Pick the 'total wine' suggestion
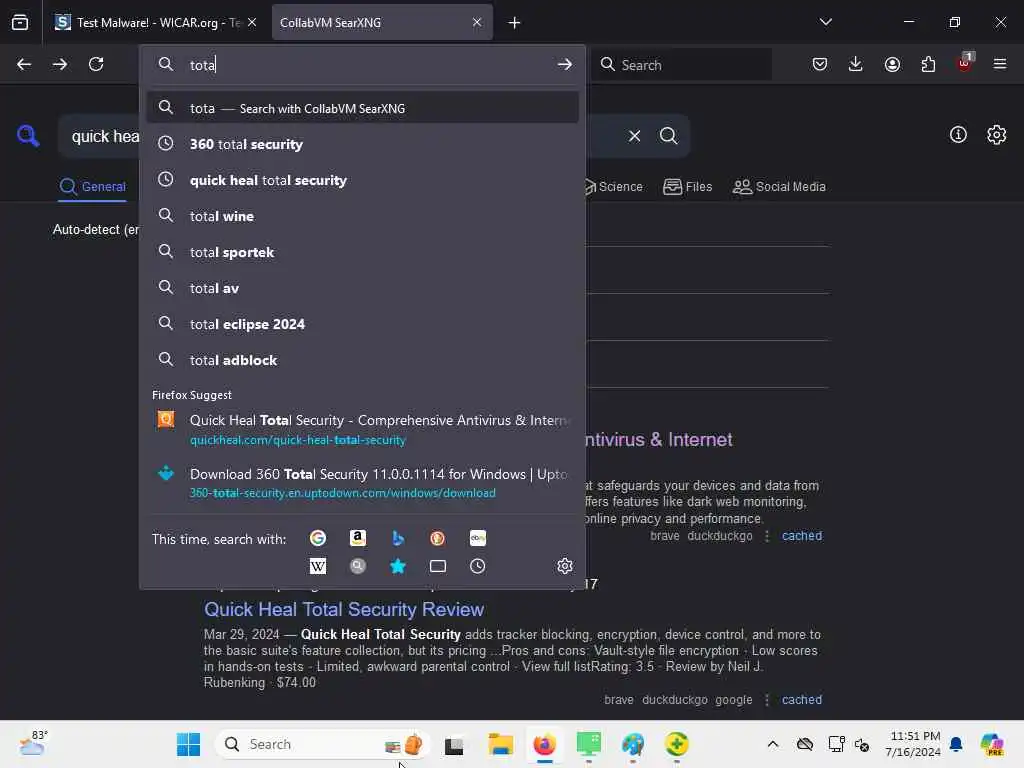This screenshot has width=1024, height=768. [363, 216]
